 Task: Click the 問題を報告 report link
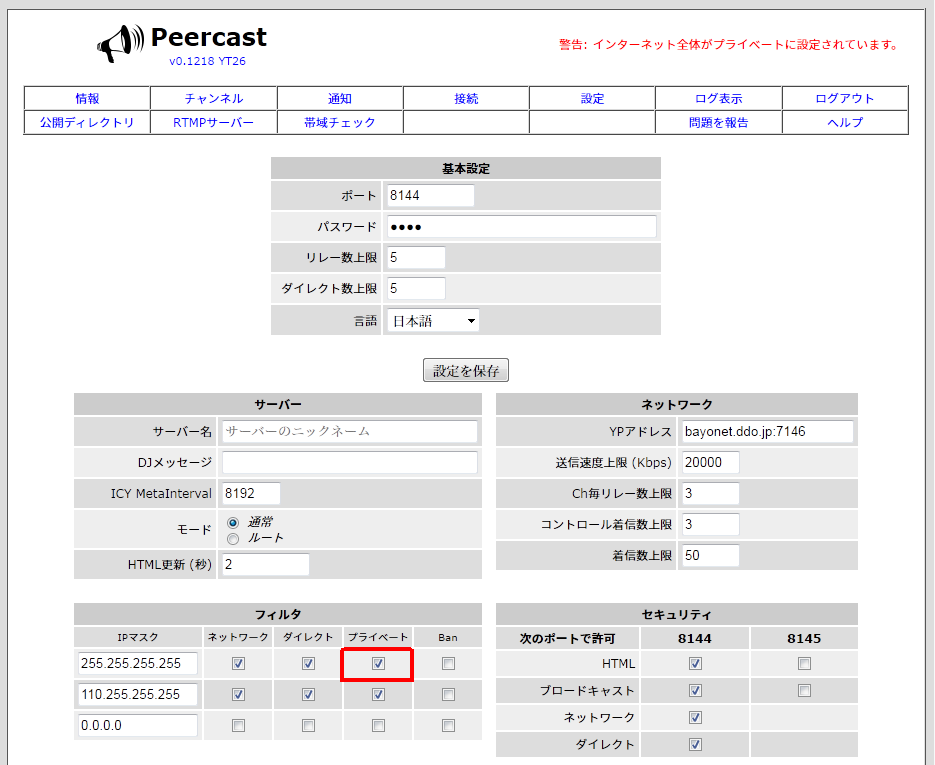[717, 121]
